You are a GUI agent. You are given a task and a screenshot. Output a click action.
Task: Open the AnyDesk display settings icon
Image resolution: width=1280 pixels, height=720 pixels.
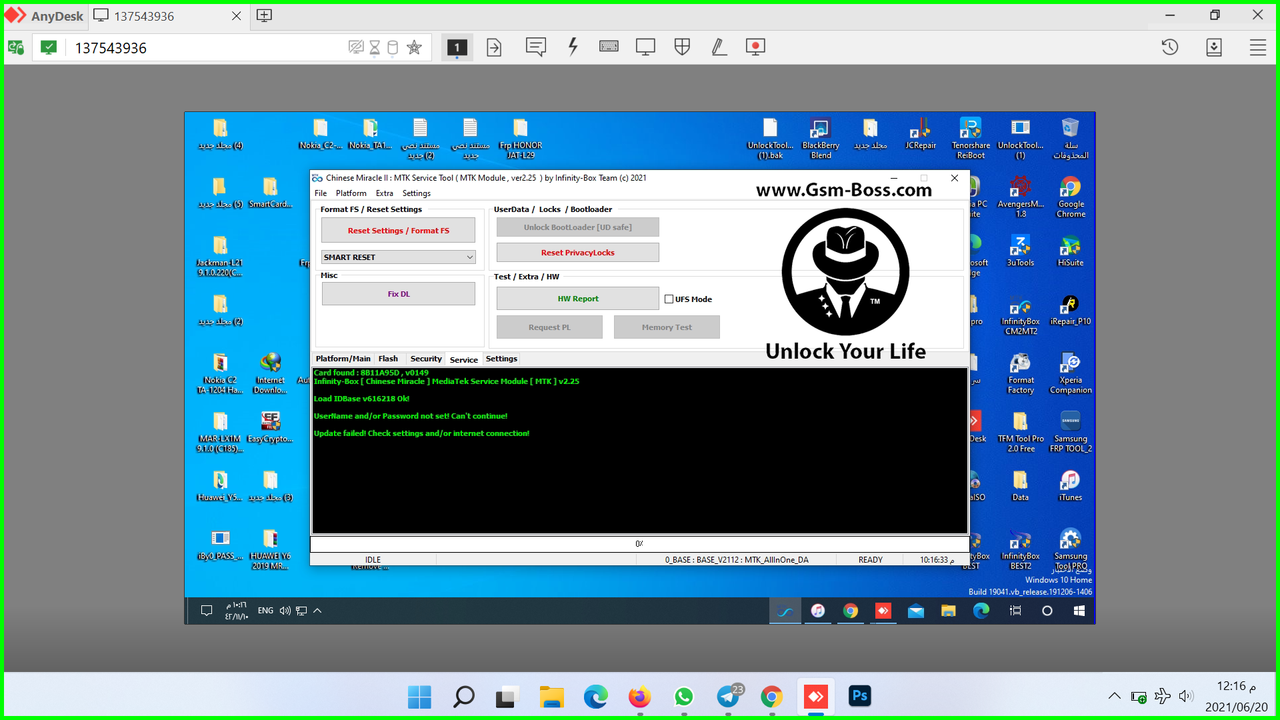pos(646,47)
